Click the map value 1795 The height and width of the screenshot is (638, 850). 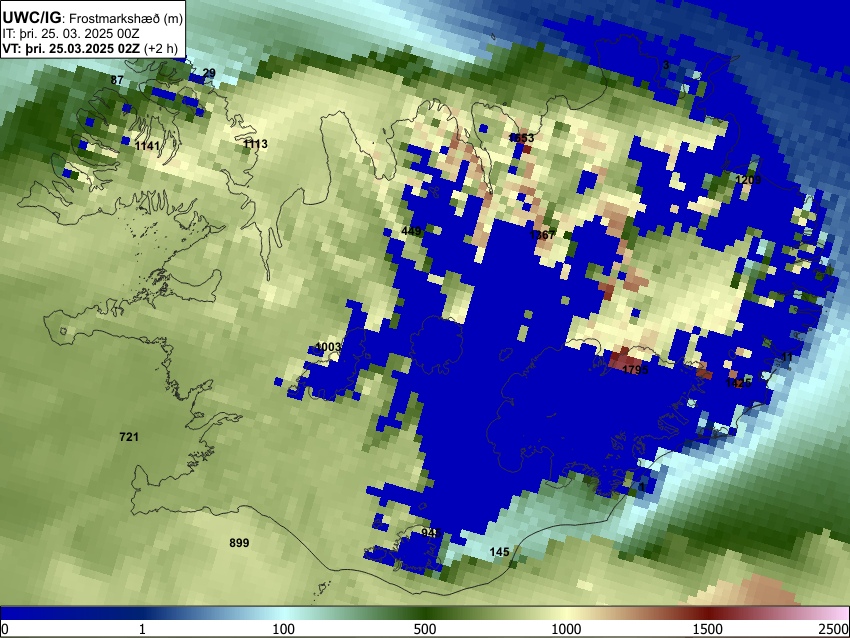pos(635,370)
